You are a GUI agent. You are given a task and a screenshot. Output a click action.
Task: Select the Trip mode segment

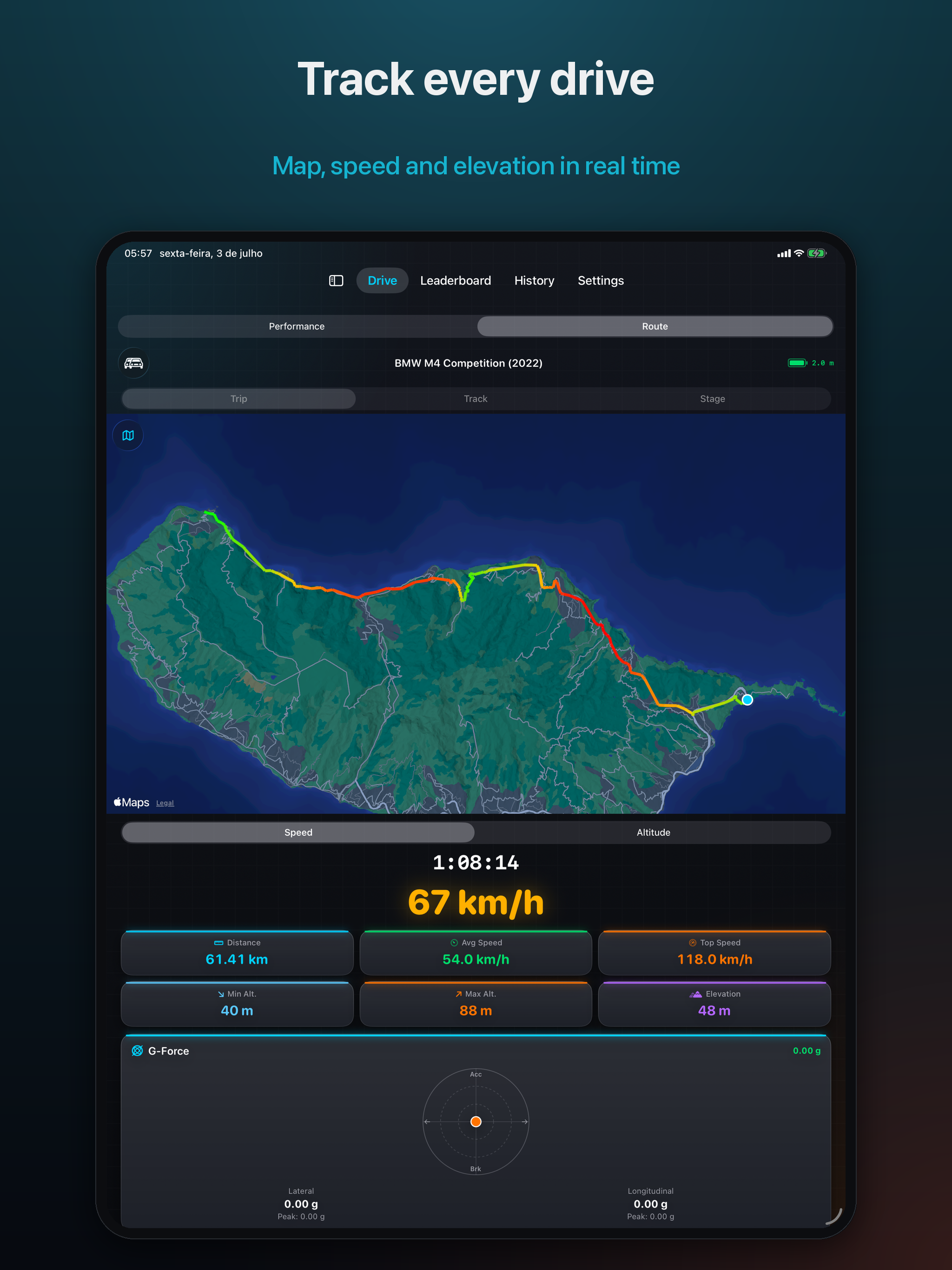pos(239,398)
